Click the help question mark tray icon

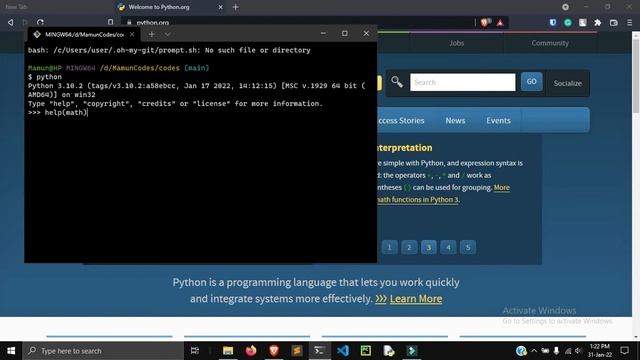coord(521,351)
